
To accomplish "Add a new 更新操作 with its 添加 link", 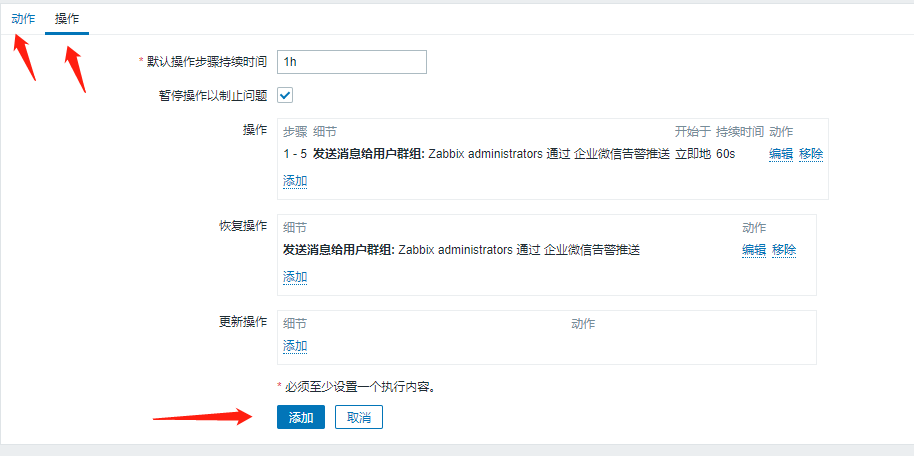I will (295, 346).
